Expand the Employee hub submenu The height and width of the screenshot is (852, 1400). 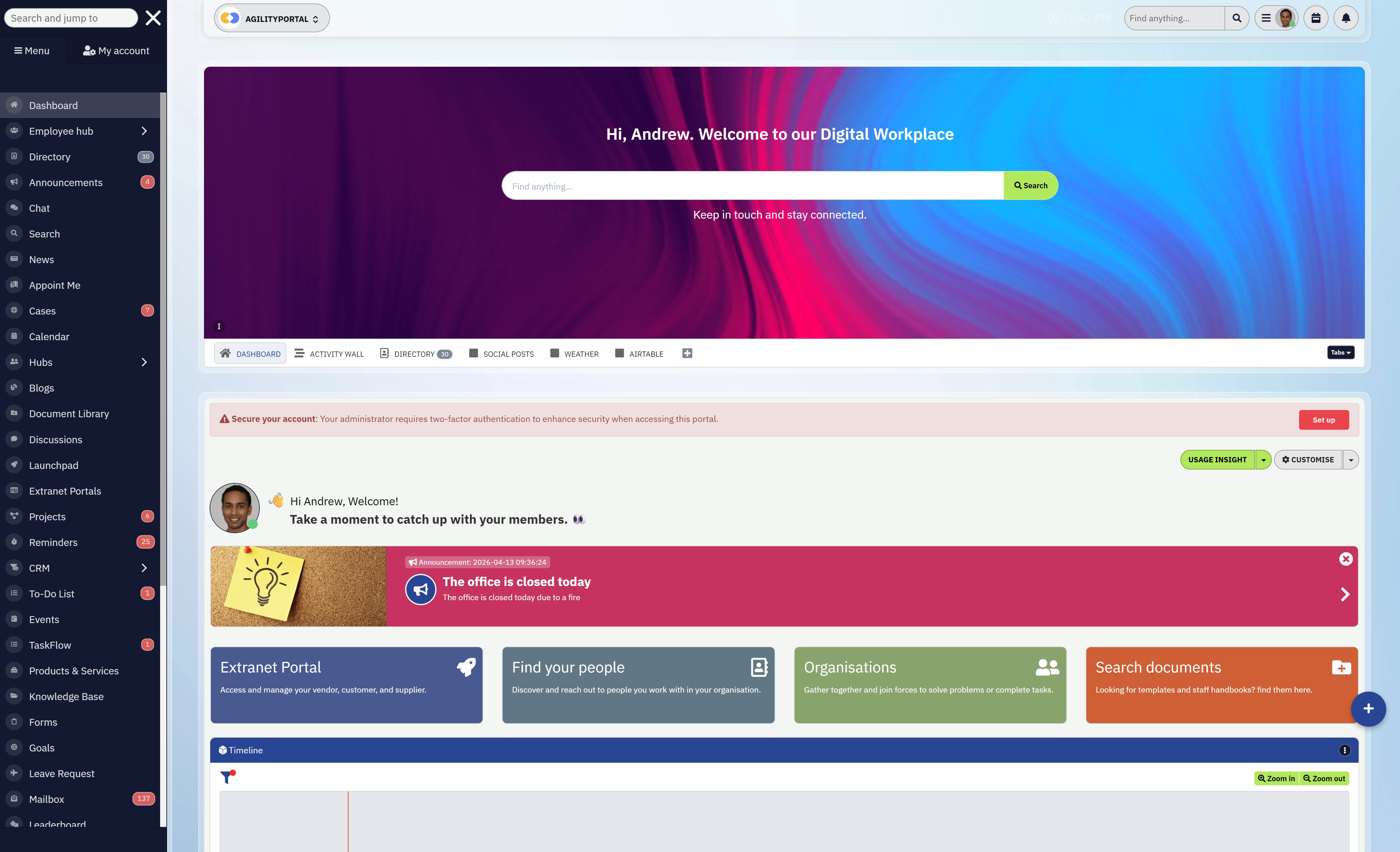coord(144,131)
